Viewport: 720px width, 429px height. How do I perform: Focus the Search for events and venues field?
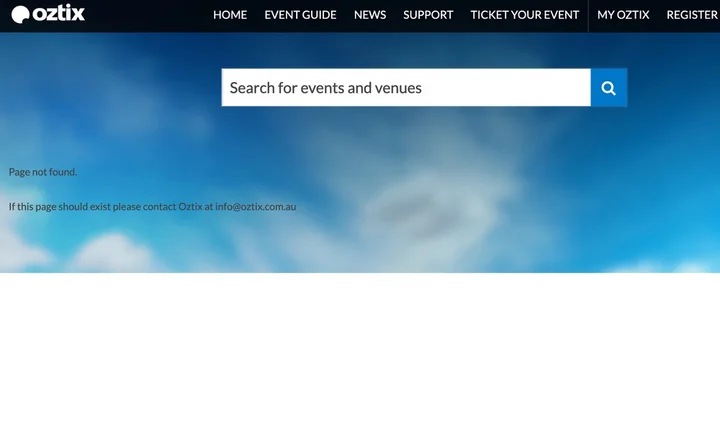(405, 88)
